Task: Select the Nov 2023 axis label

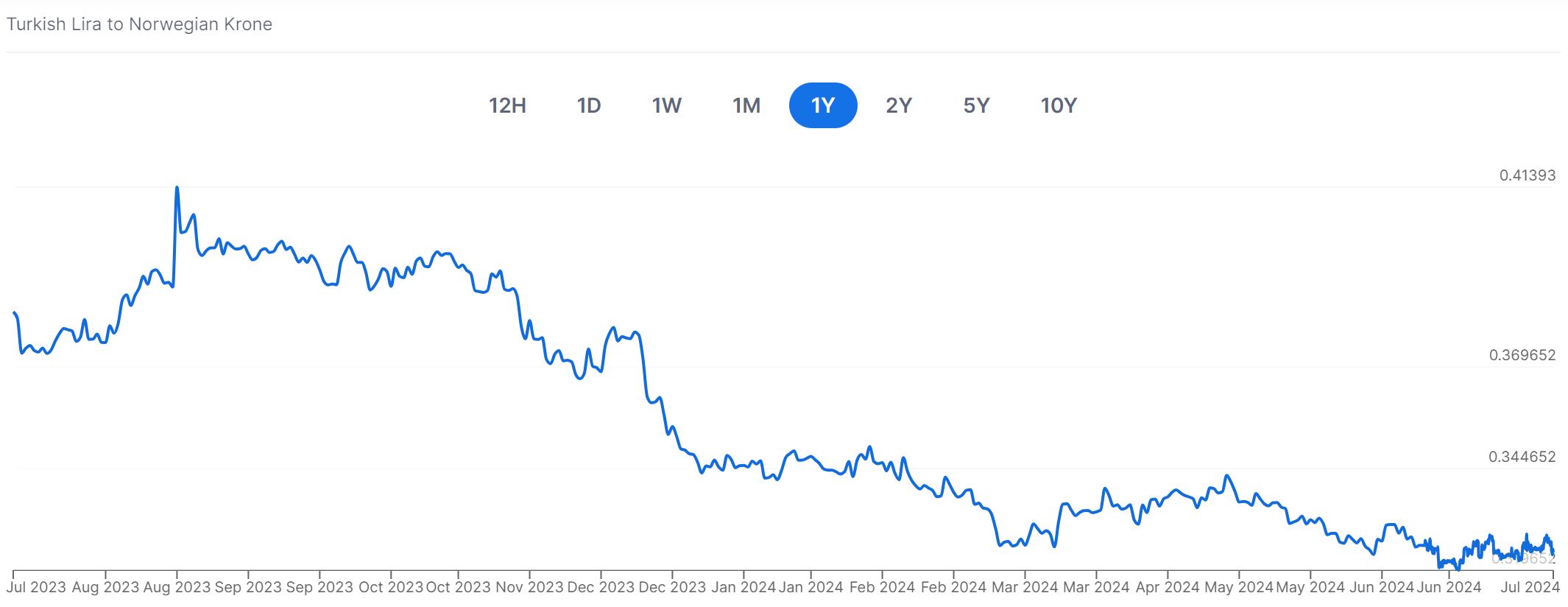Action: click(x=529, y=587)
